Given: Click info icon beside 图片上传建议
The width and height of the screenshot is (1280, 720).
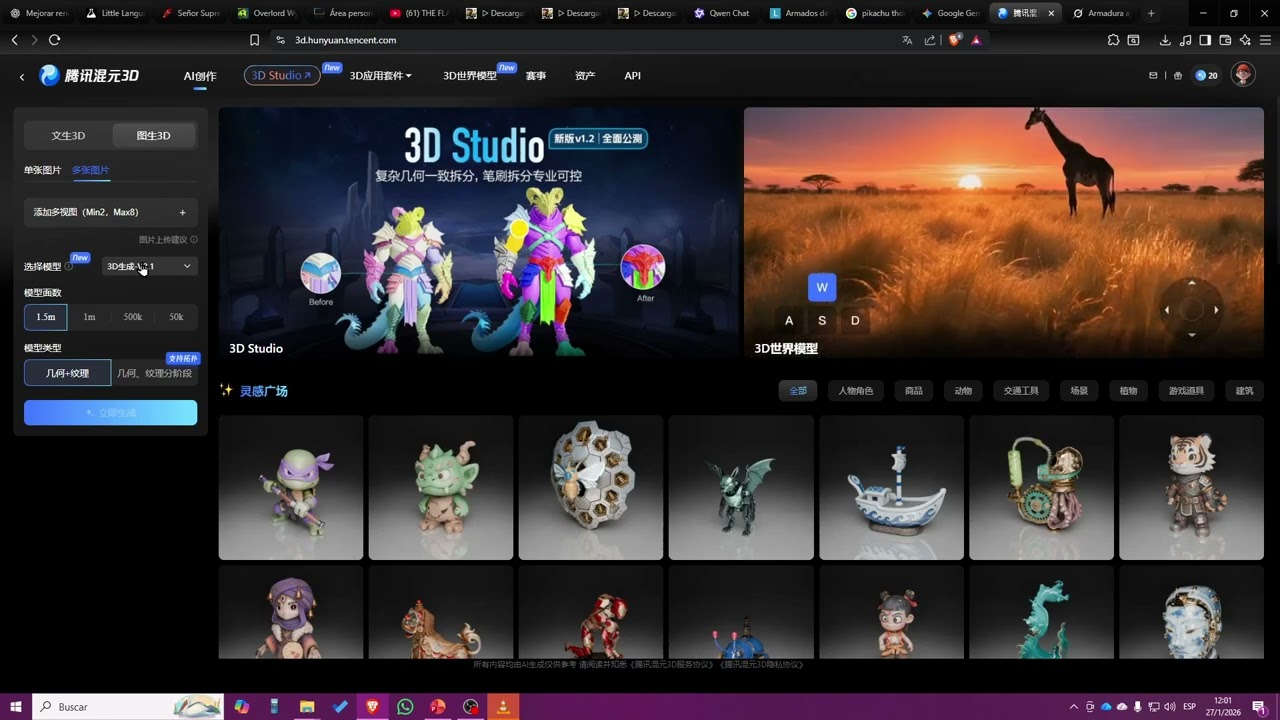Looking at the screenshot, I should (x=194, y=239).
